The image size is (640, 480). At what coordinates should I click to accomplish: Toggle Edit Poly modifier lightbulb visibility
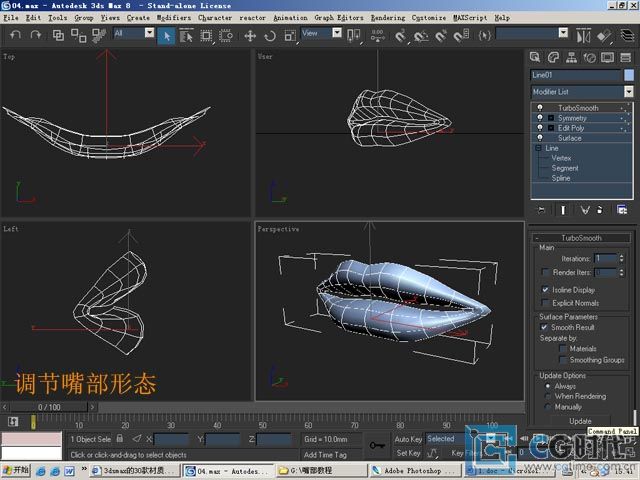(540, 128)
